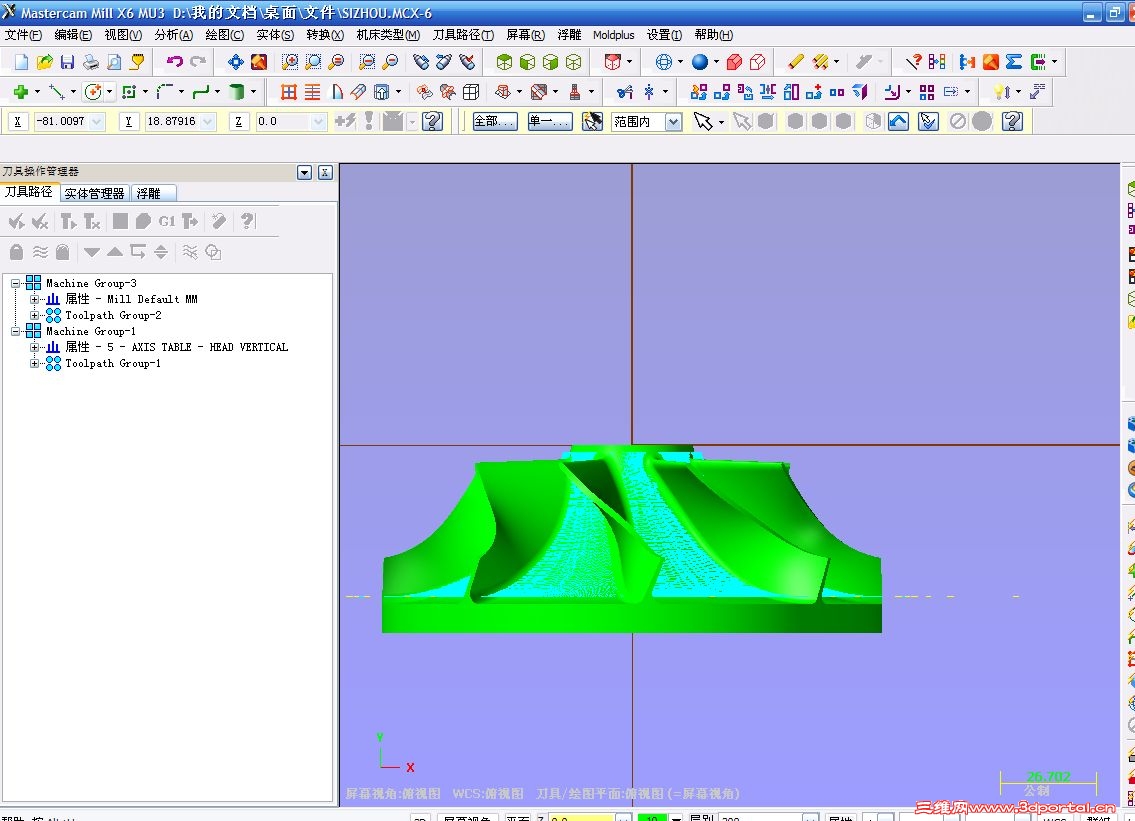Click the G1 post selected operations icon

click(x=166, y=222)
